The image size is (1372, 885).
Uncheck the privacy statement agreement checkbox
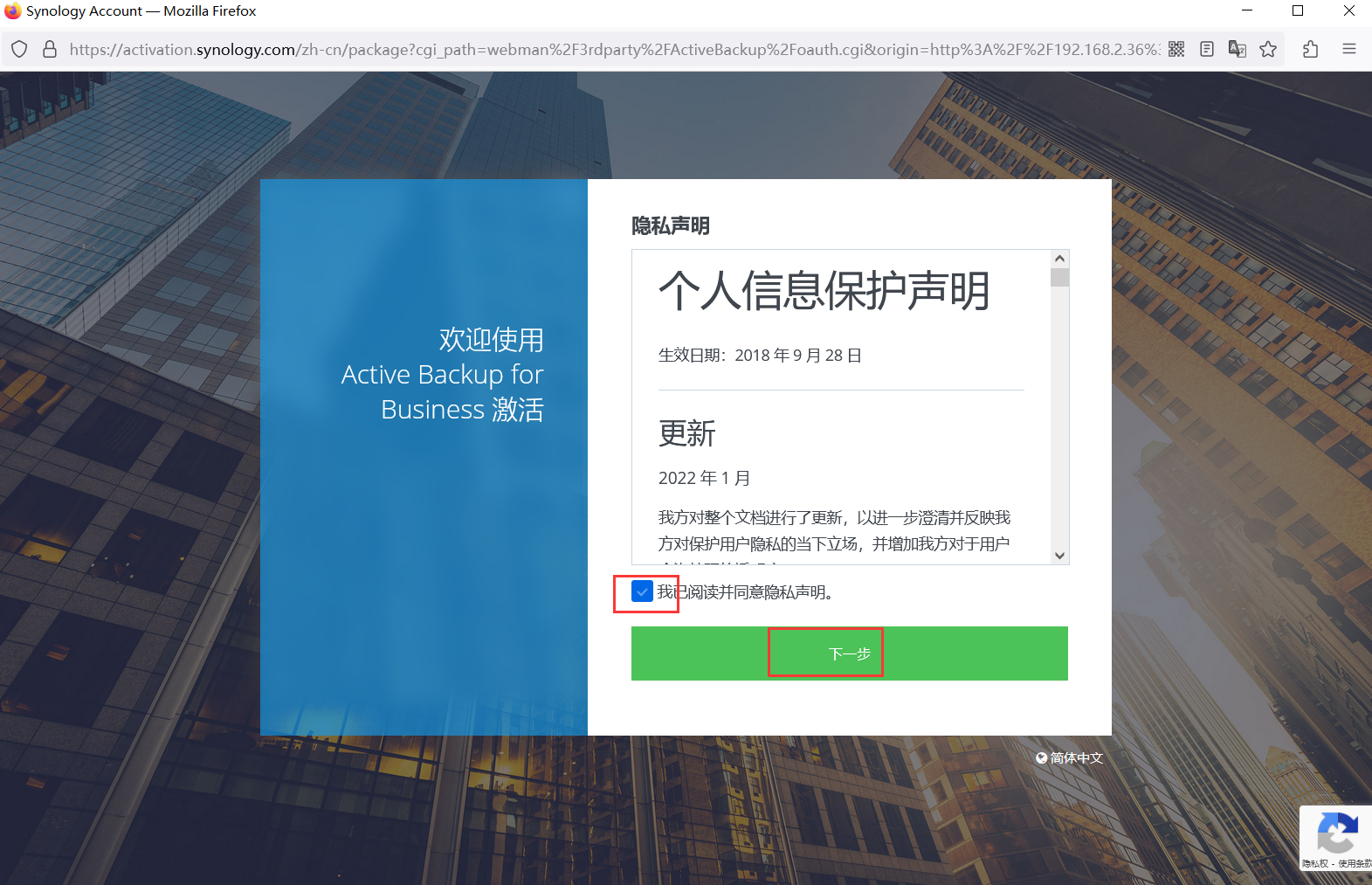coord(642,591)
